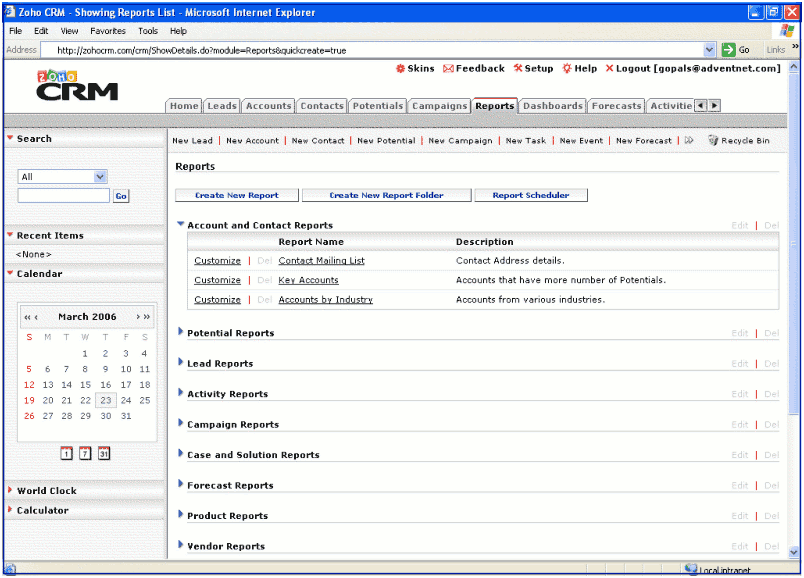Open calendar month view icon labeled 31
The height and width of the screenshot is (578, 804).
pyautogui.click(x=104, y=453)
